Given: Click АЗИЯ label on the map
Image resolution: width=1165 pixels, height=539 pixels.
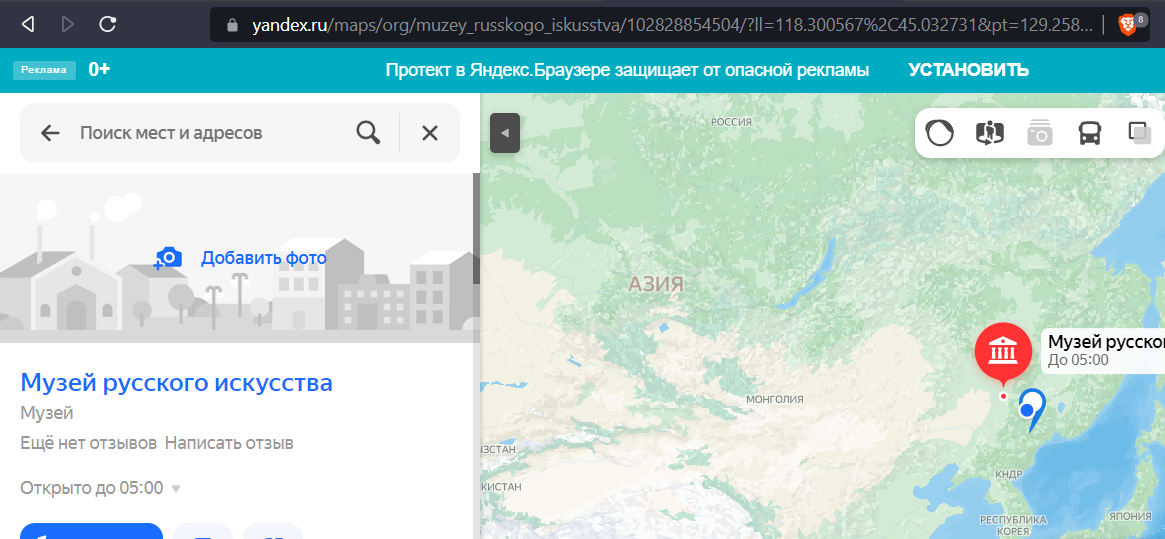Looking at the screenshot, I should pos(655,283).
